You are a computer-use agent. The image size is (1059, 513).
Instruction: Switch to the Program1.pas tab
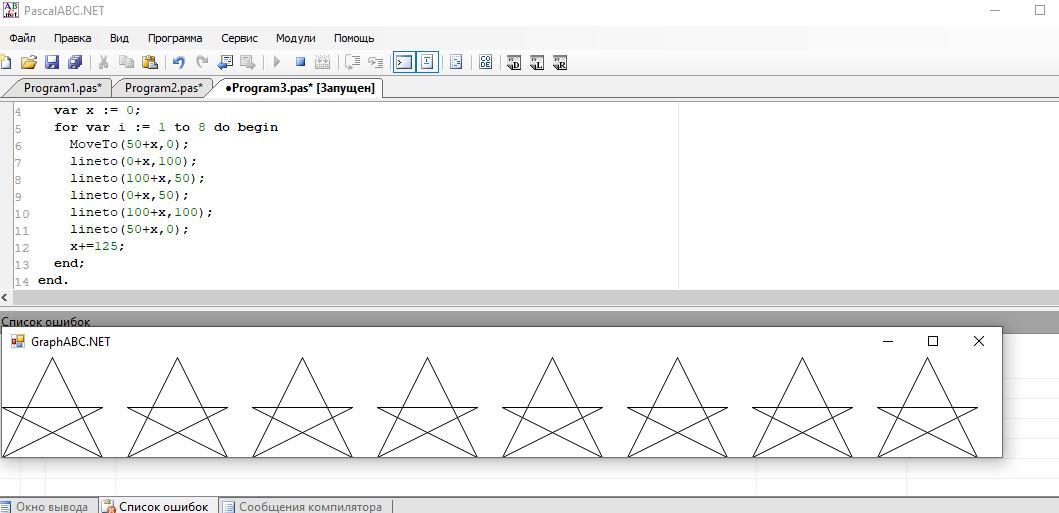click(x=62, y=88)
